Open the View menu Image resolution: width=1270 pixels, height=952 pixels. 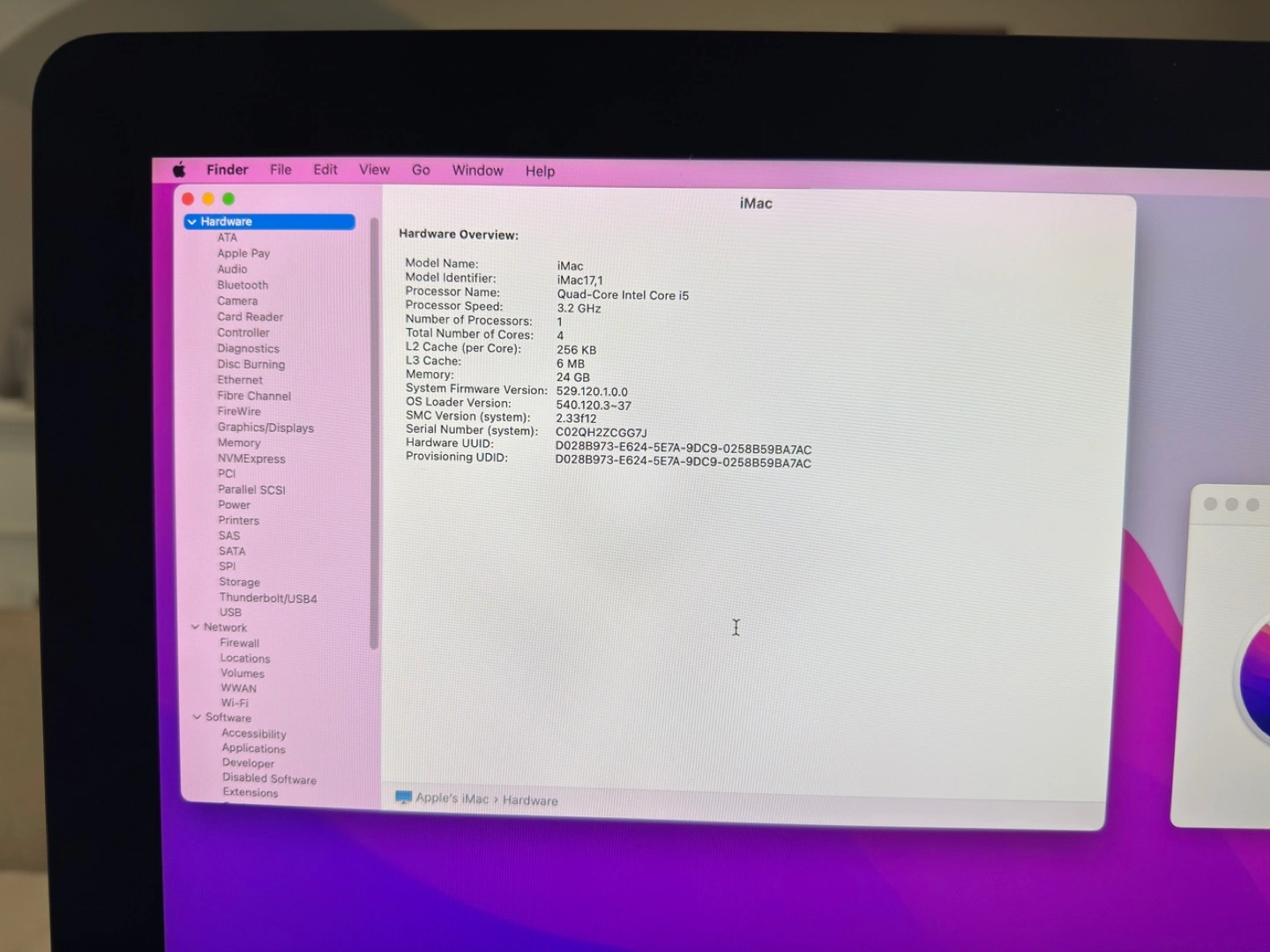click(x=374, y=169)
